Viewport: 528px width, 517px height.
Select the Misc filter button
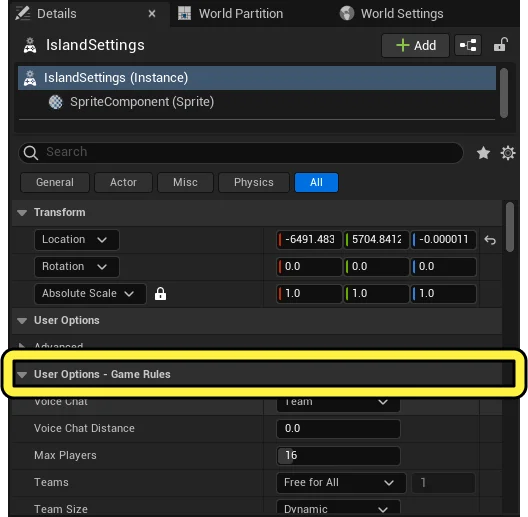pos(185,183)
